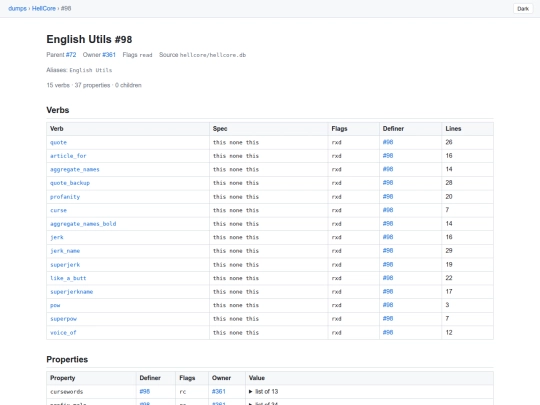Expand the cursewords list of 13
The height and width of the screenshot is (405, 540).
coord(263,392)
